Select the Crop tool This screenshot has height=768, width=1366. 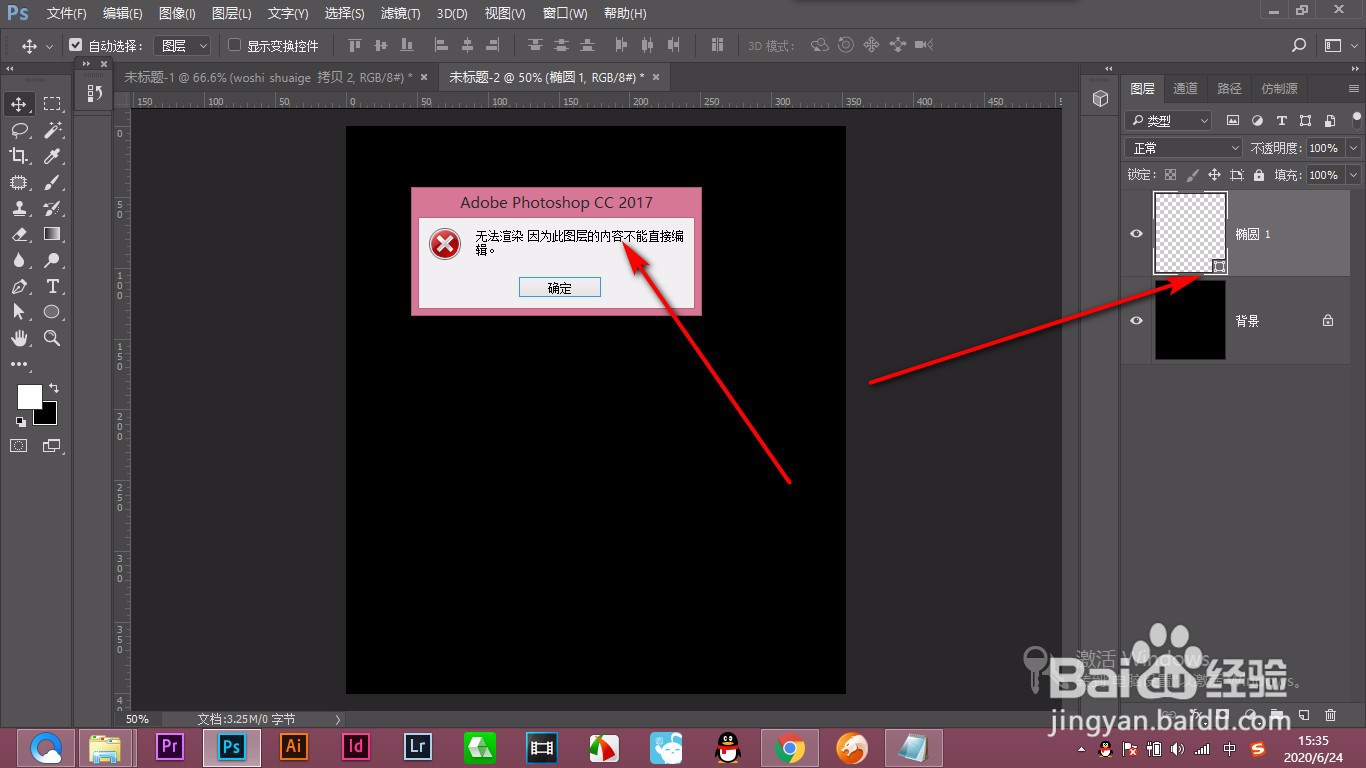click(x=19, y=156)
